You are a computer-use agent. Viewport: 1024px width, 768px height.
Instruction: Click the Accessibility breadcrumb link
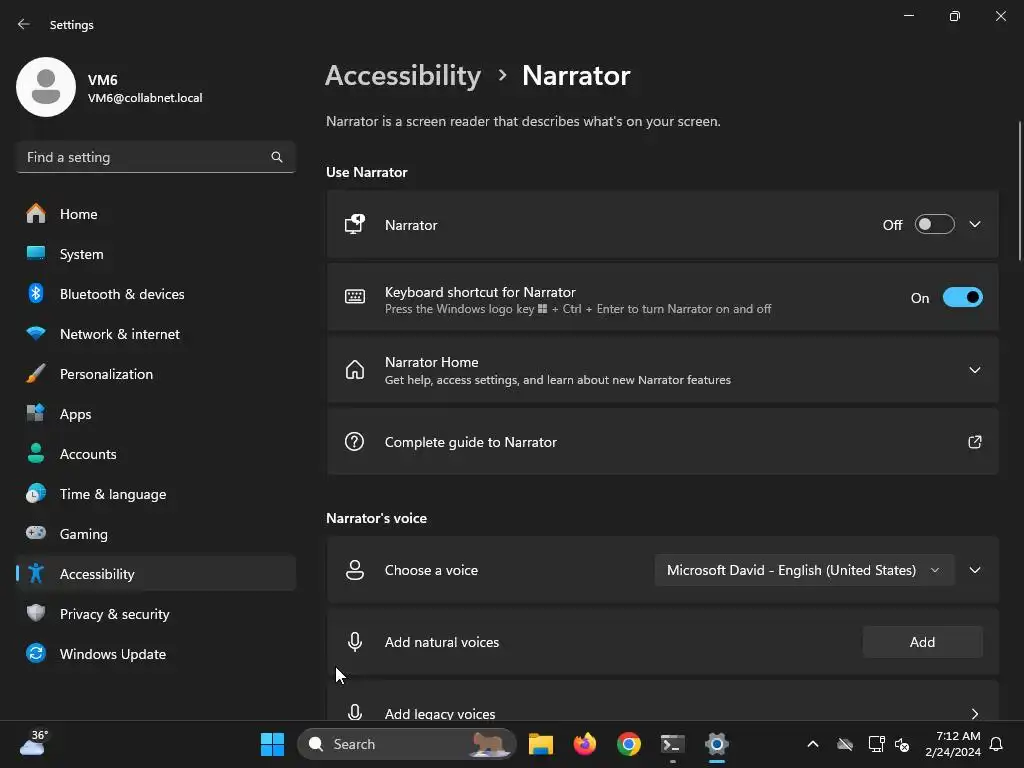coord(403,76)
